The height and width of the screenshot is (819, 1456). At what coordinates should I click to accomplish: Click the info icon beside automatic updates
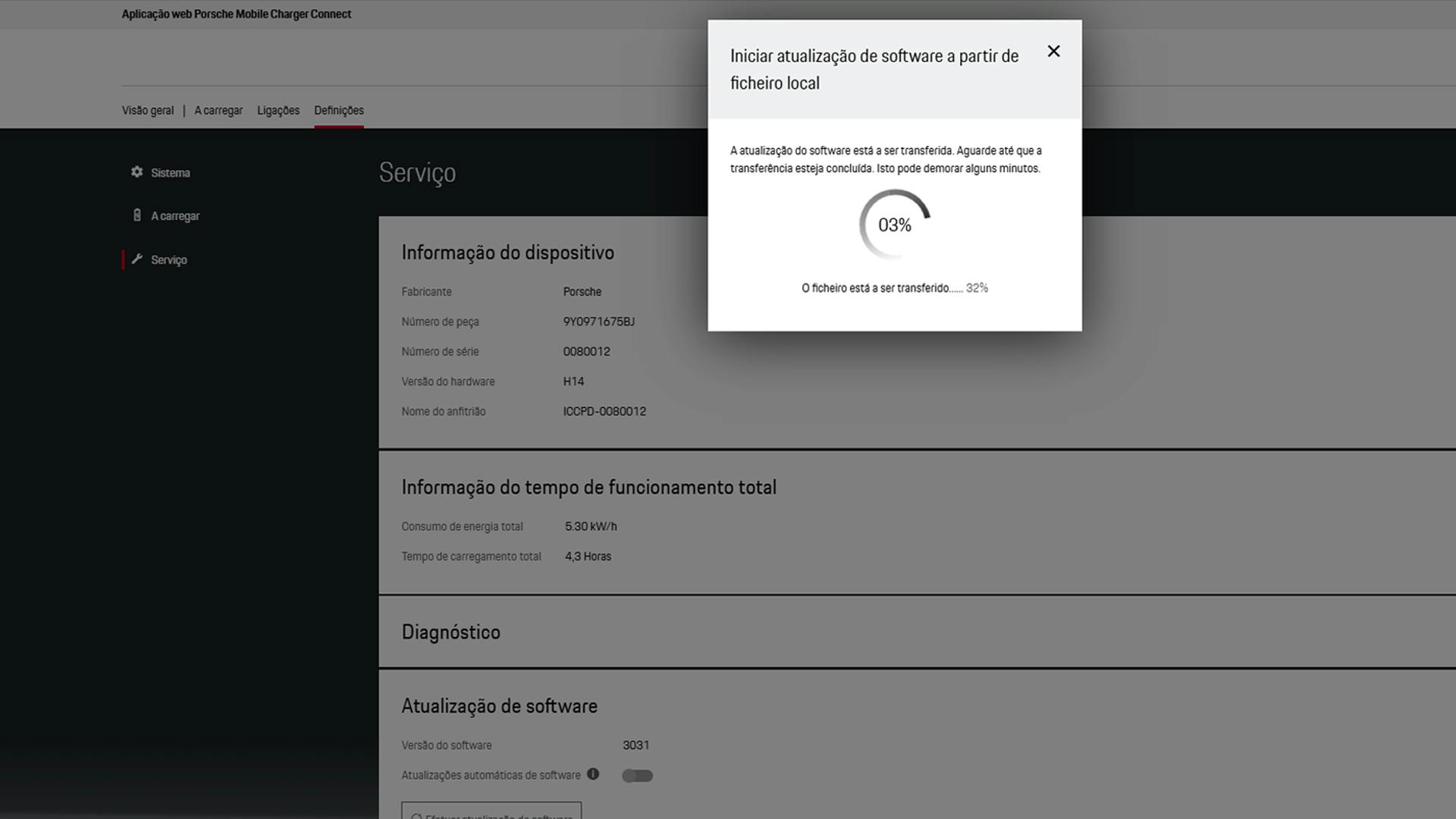point(593,774)
